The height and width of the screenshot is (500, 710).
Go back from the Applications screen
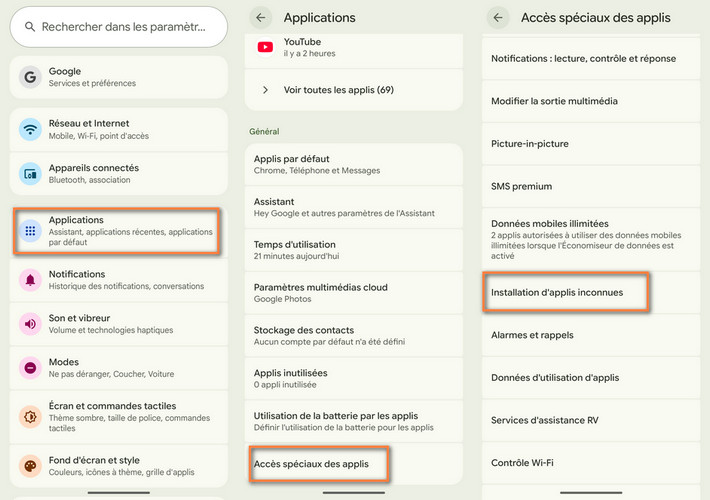(261, 17)
